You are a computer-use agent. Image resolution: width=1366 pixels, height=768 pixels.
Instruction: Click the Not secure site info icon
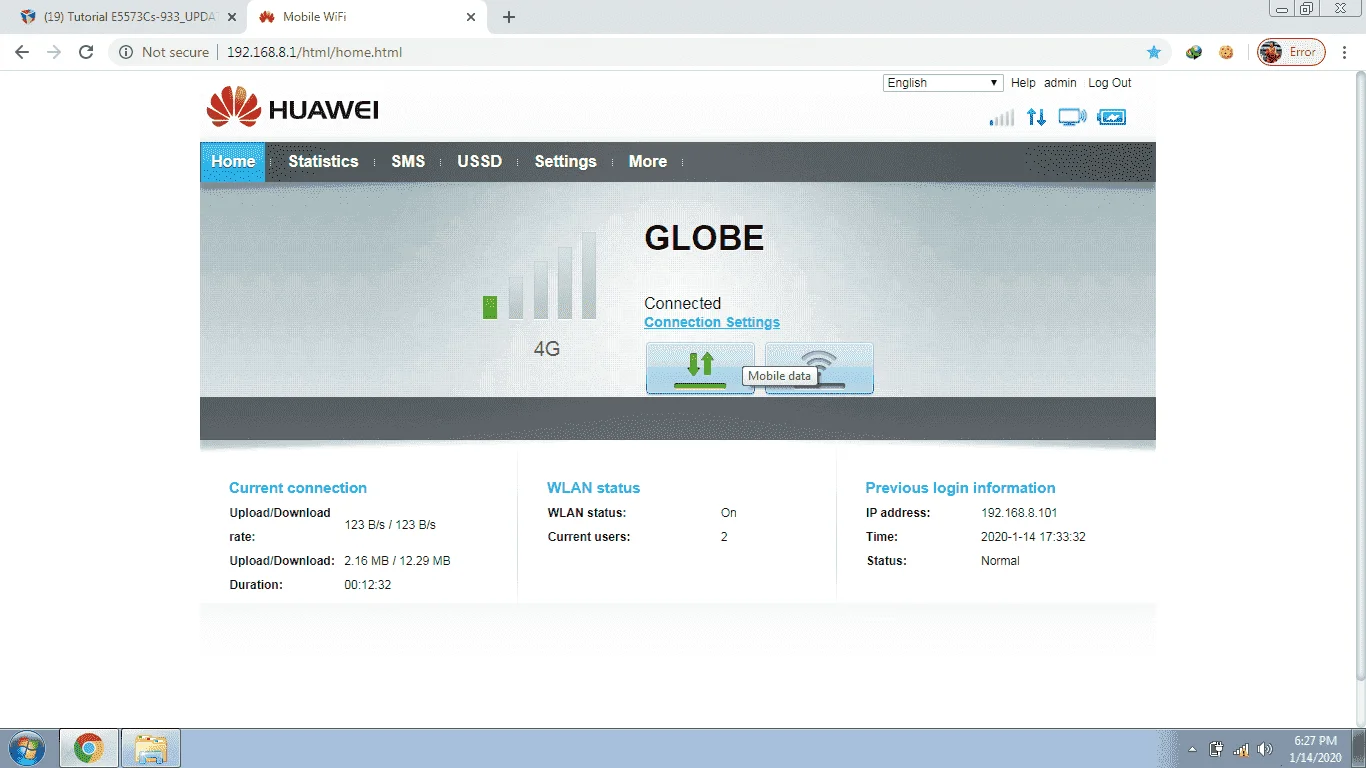tap(126, 52)
